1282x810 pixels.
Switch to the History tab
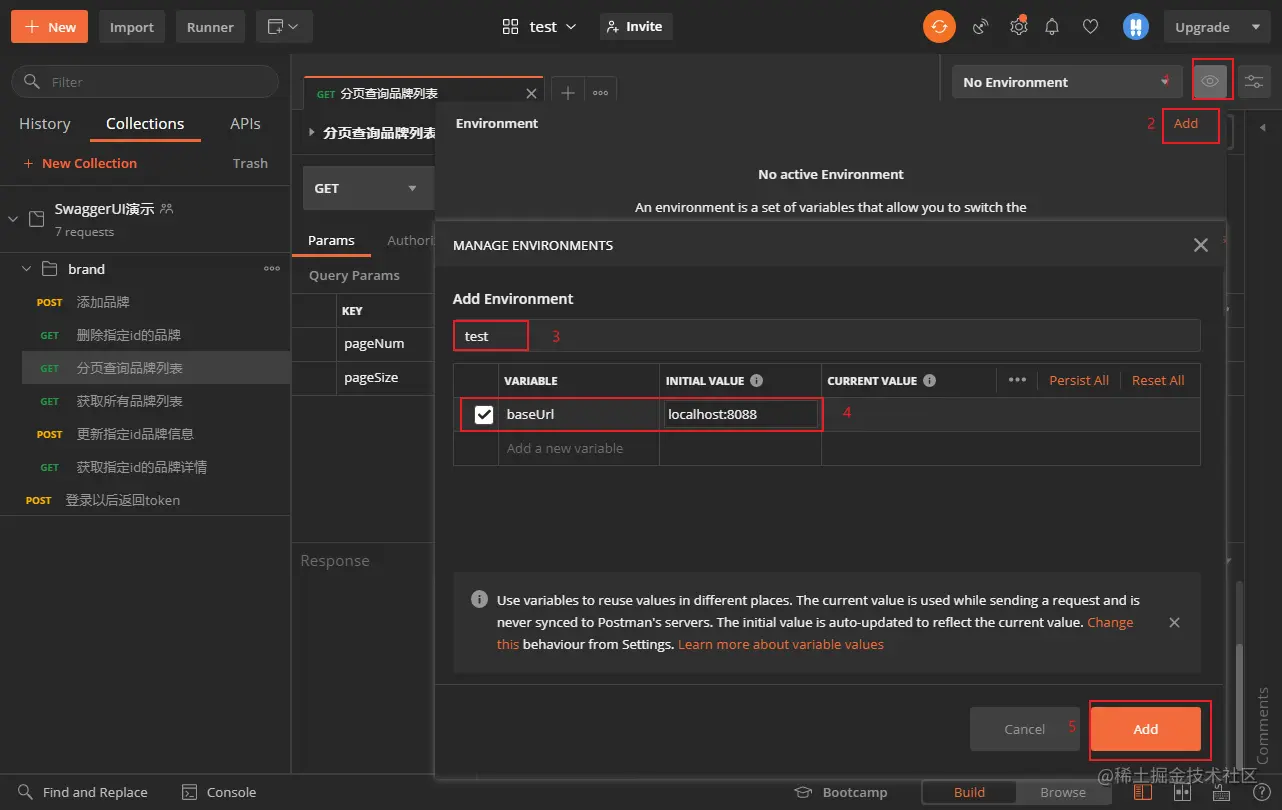pyautogui.click(x=45, y=124)
